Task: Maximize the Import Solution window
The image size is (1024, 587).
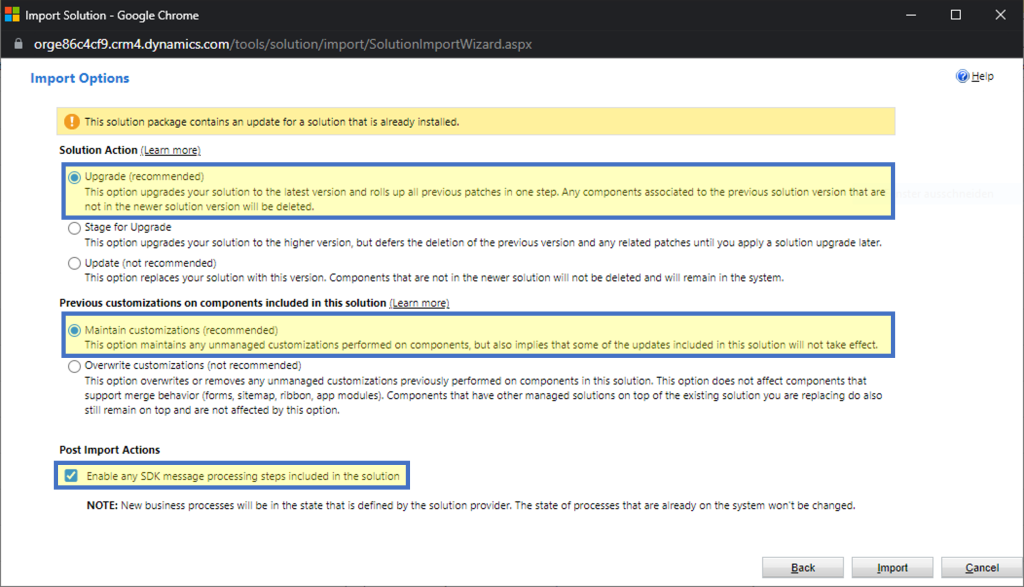Action: (x=955, y=14)
